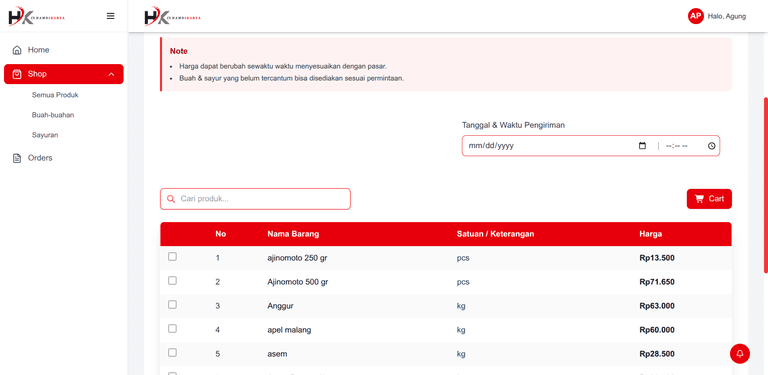Click the price Rp63.000
Image resolution: width=768 pixels, height=375 pixels.
(657, 306)
